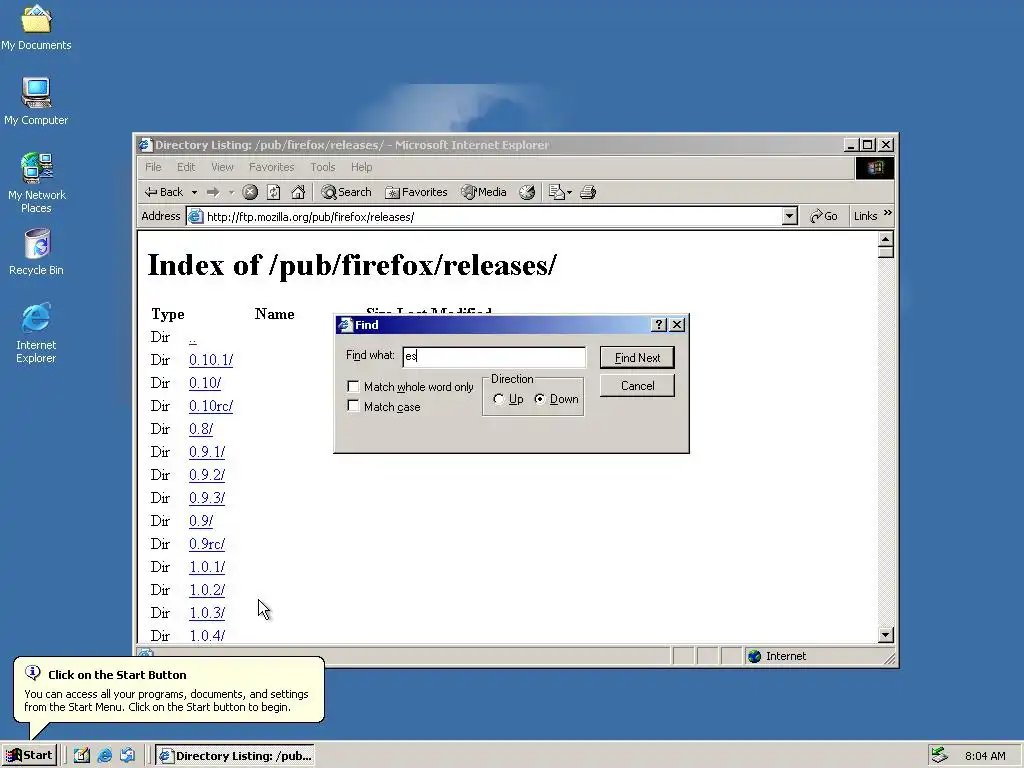Enable Match case checkbox
The width and height of the screenshot is (1024, 768).
coord(353,406)
